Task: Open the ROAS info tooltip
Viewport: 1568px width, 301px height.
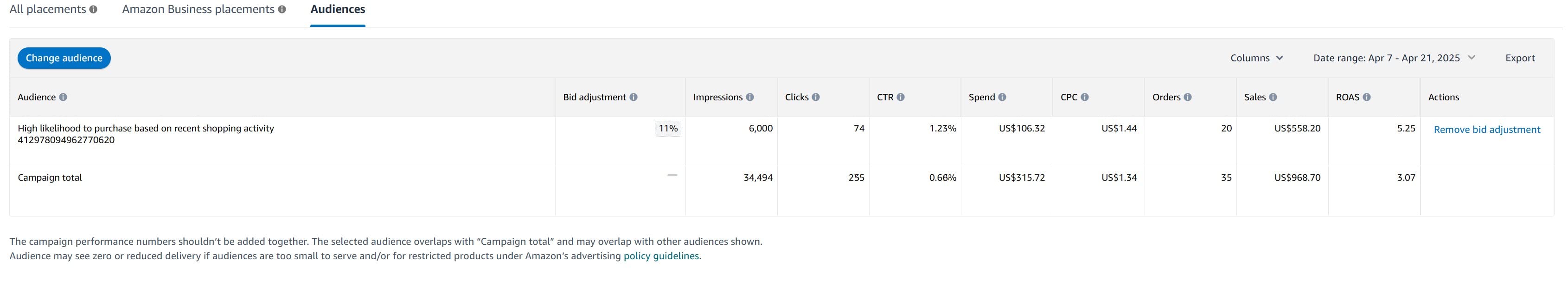Action: [x=1368, y=96]
